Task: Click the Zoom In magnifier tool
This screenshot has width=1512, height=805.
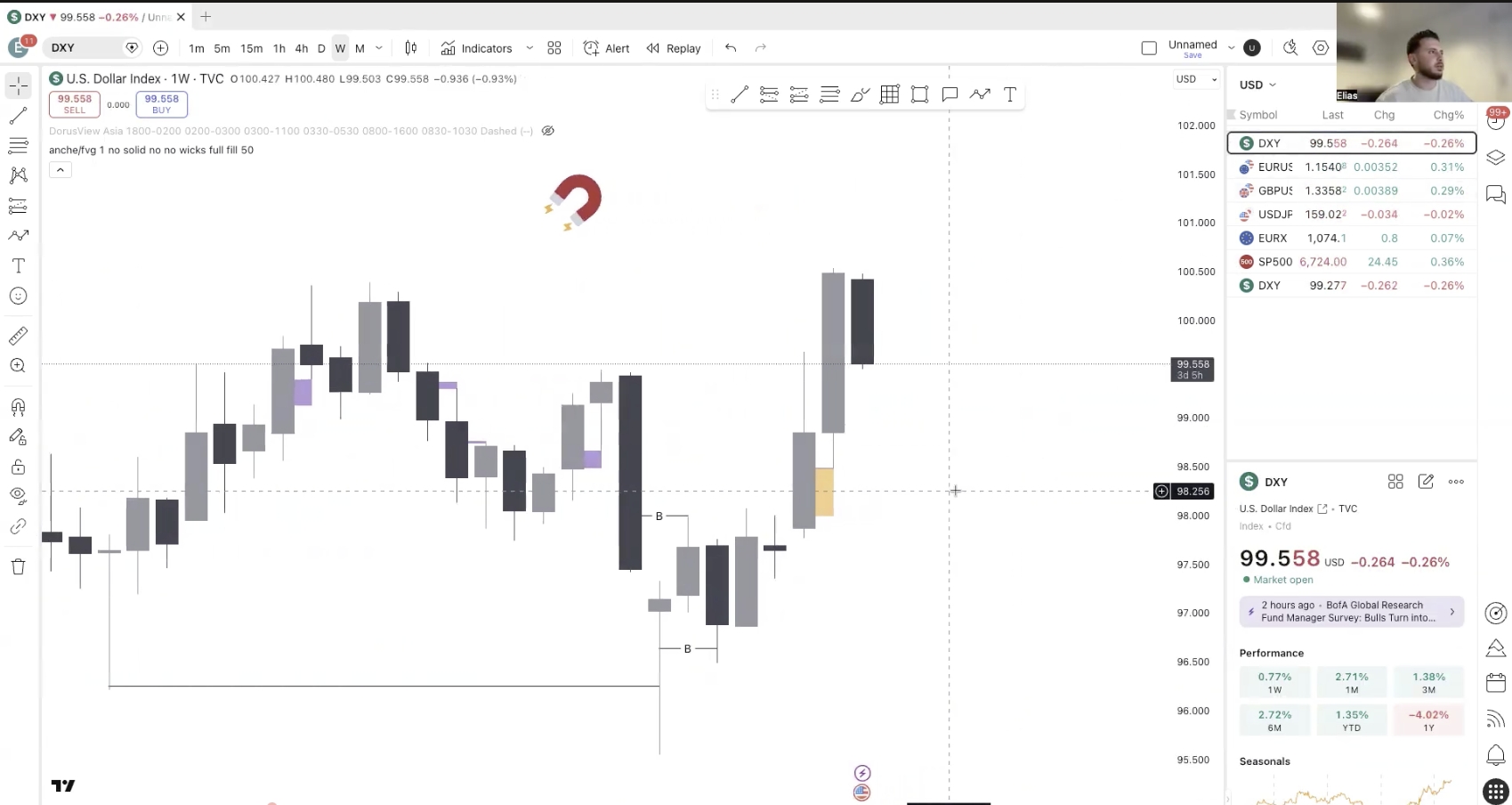Action: pyautogui.click(x=18, y=366)
